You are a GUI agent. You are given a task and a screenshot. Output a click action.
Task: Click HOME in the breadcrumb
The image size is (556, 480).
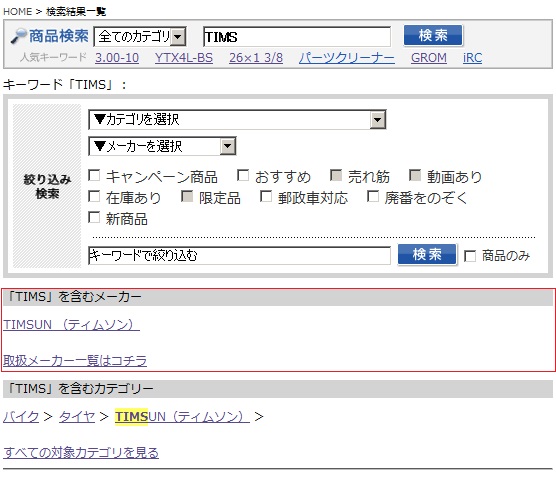17,12
